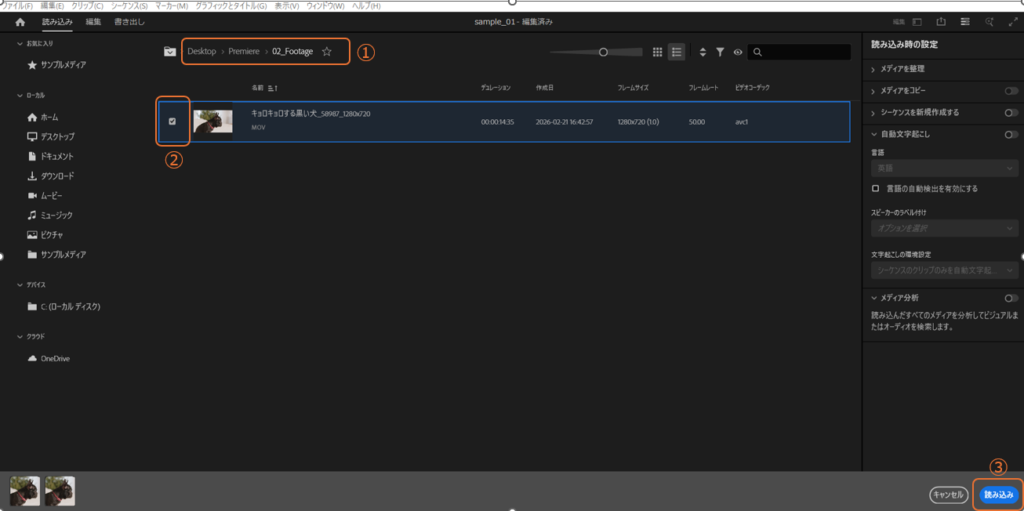The width and height of the screenshot is (1024, 511).
Task: Add 02_Footage folder to favorites with star
Action: (x=327, y=52)
